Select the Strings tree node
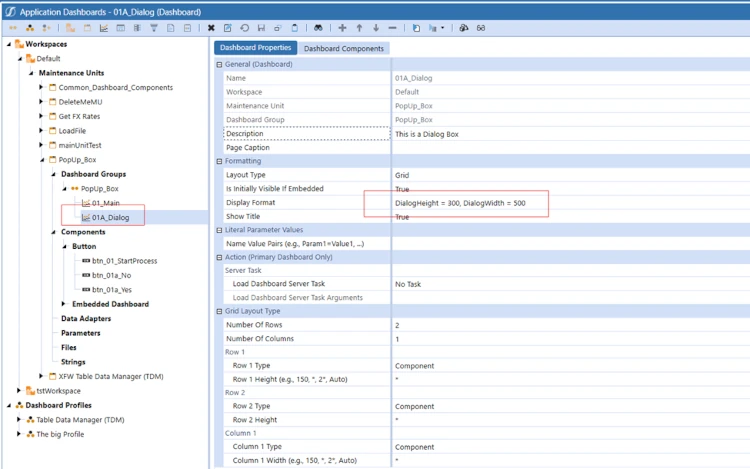 pyautogui.click(x=73, y=362)
